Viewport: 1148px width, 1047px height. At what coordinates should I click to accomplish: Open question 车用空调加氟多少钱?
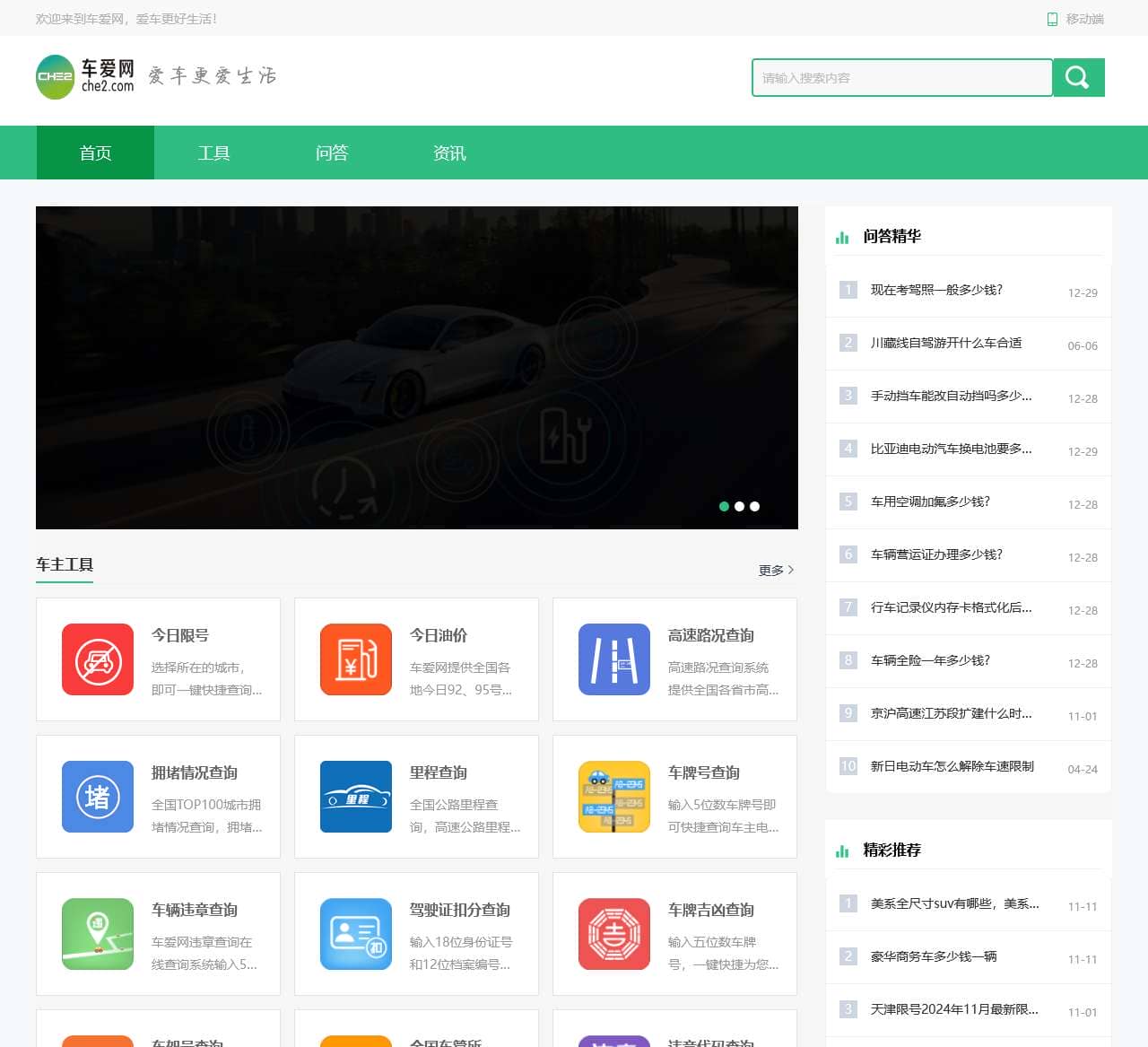point(930,502)
